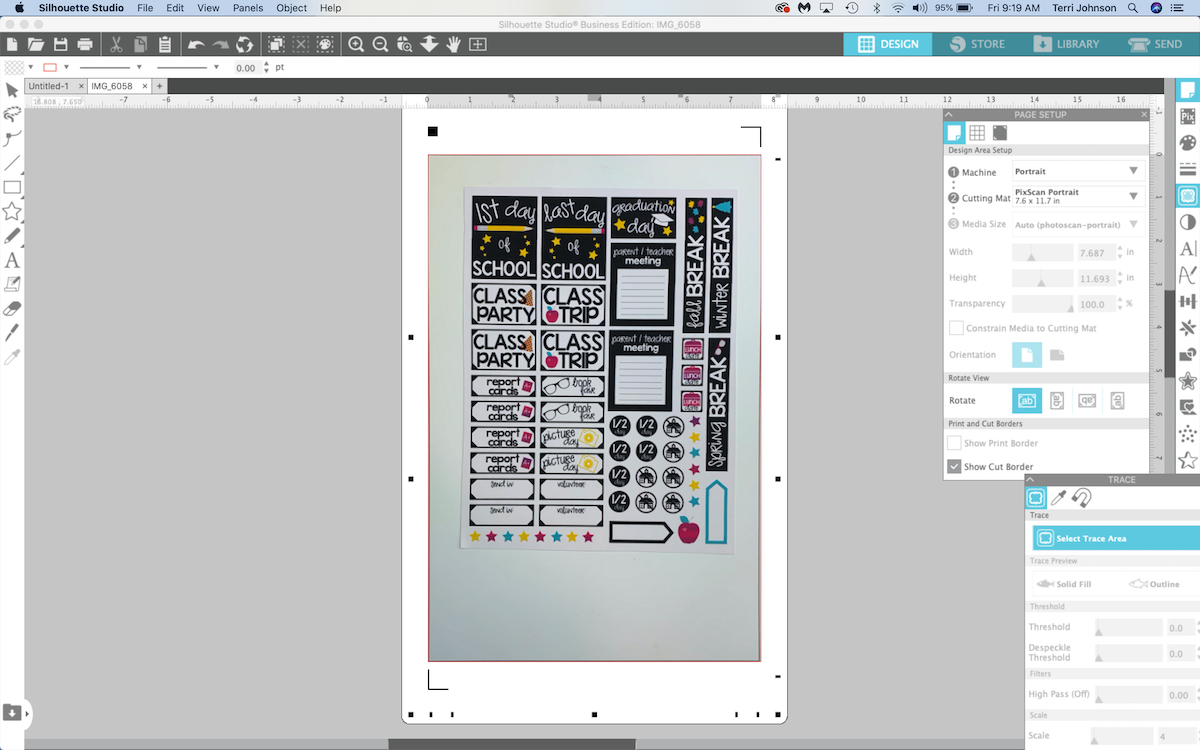The height and width of the screenshot is (750, 1200).
Task: Click the Print icon in toolbar
Action: [85, 44]
